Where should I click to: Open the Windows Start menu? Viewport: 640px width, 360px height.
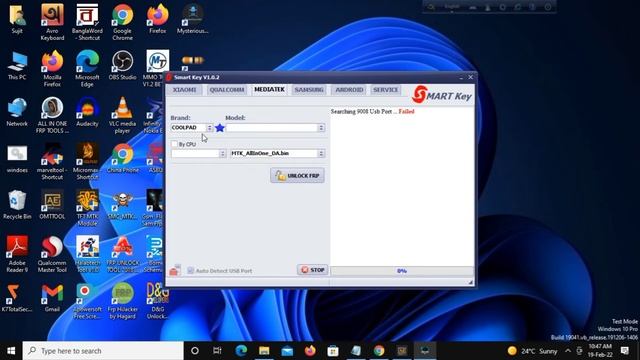tap(11, 351)
